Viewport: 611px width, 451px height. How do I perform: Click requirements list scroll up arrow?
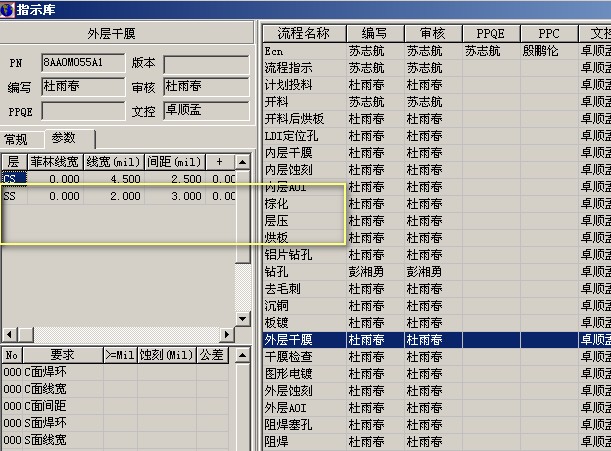pyautogui.click(x=243, y=355)
